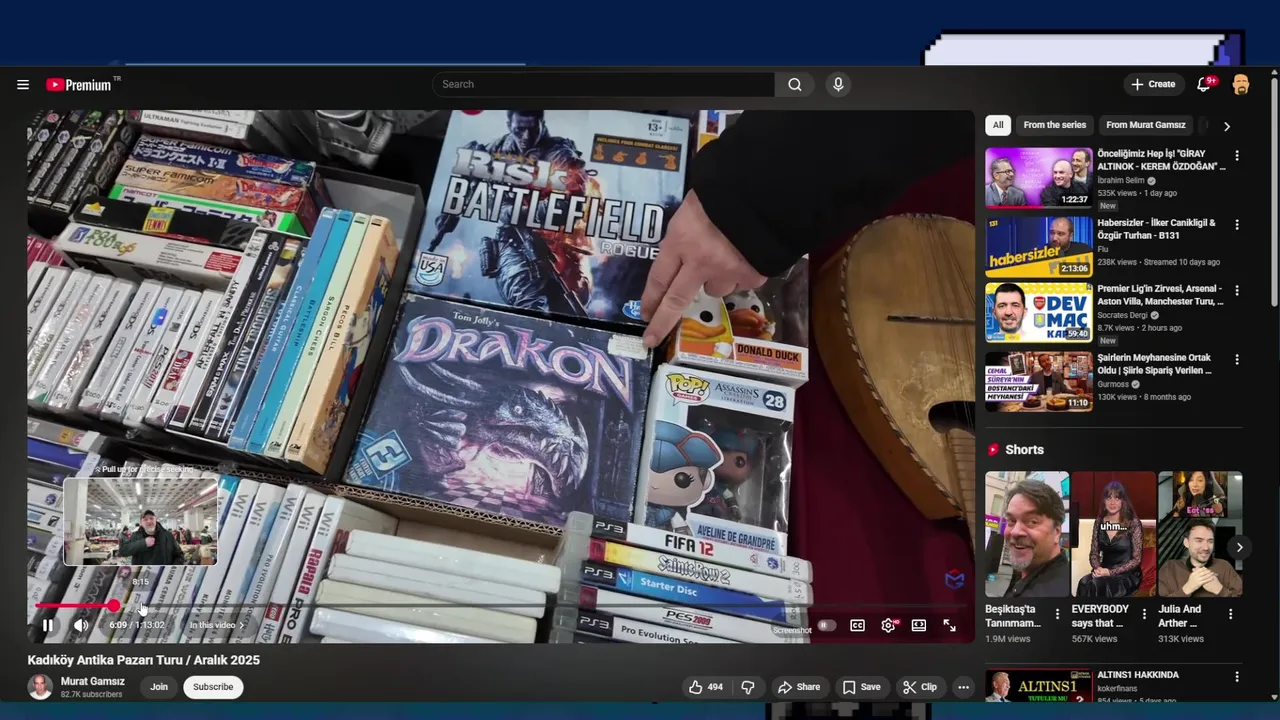Pause the video
Screen dimensions: 1280x720
[x=47, y=626]
